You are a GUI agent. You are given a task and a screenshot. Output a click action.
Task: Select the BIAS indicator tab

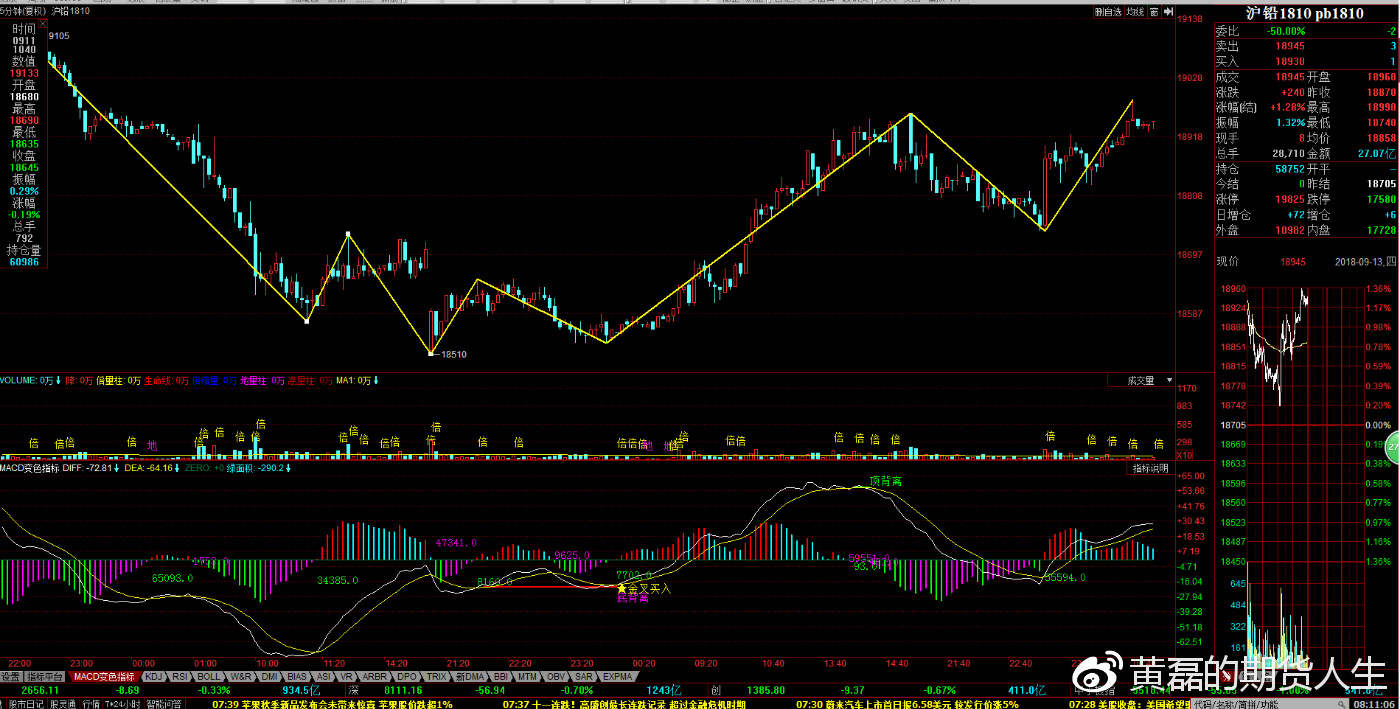pos(297,677)
